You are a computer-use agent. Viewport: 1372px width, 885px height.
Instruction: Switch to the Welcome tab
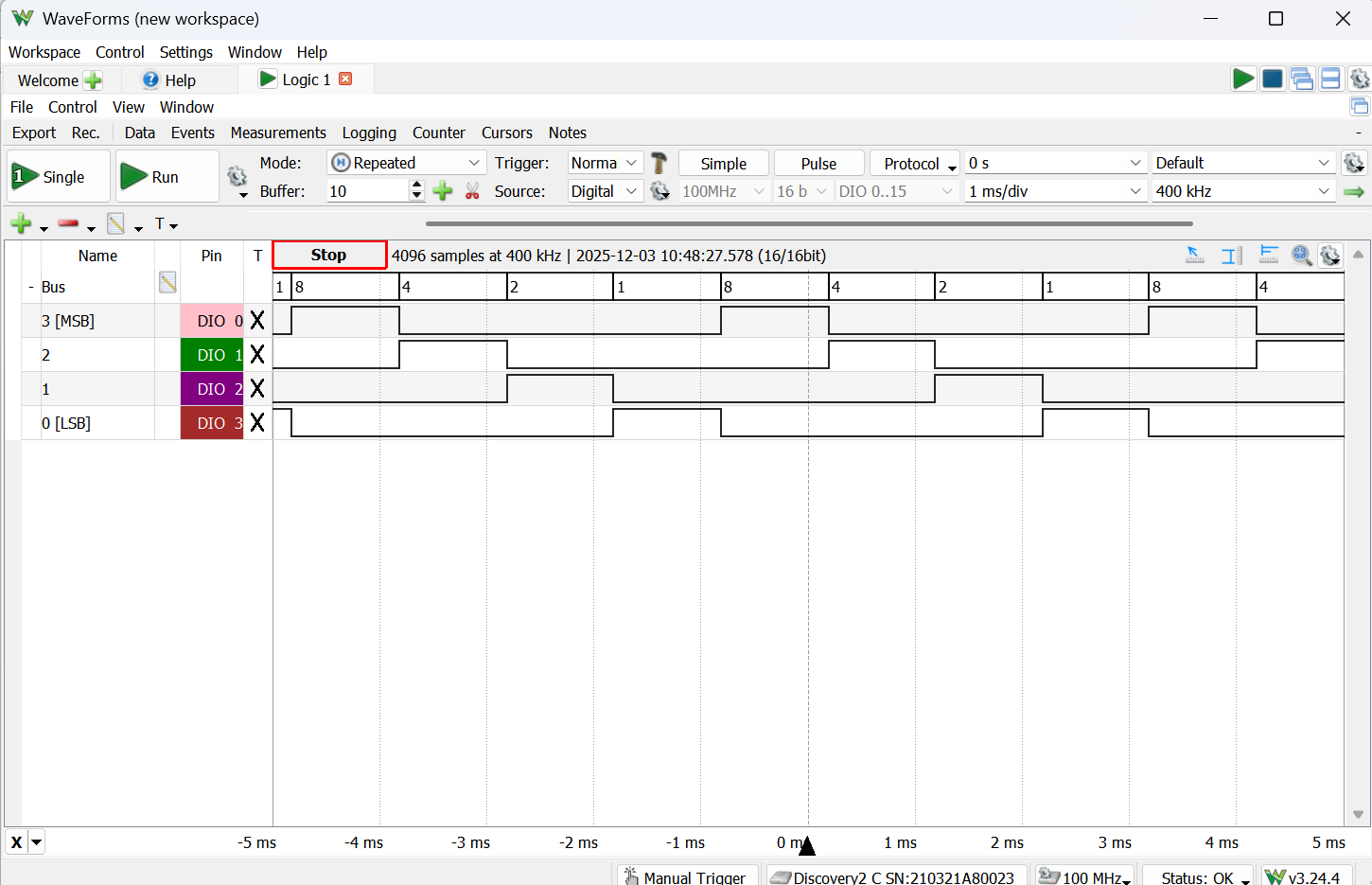point(48,80)
